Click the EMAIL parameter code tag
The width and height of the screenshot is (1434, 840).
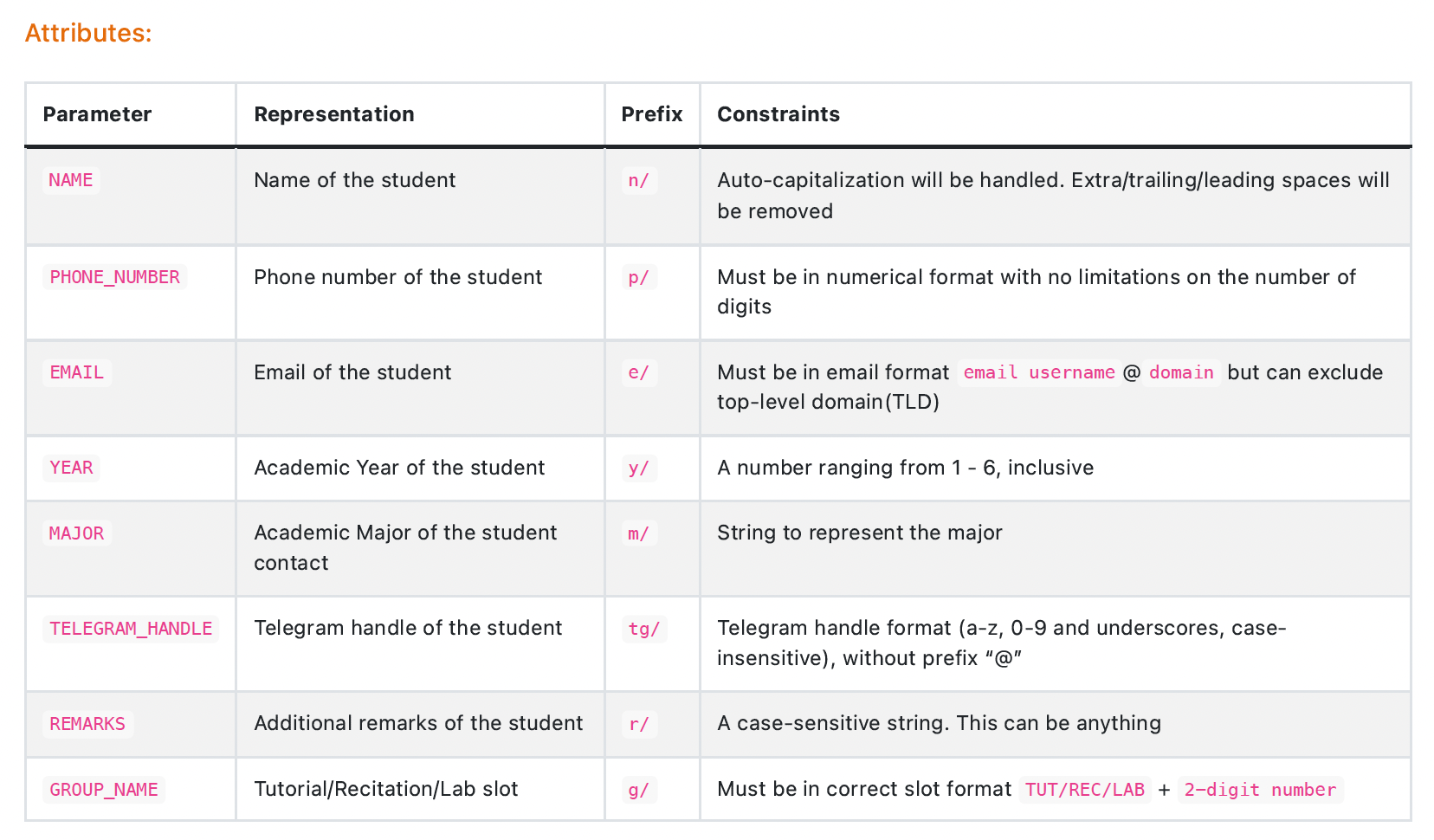point(76,372)
